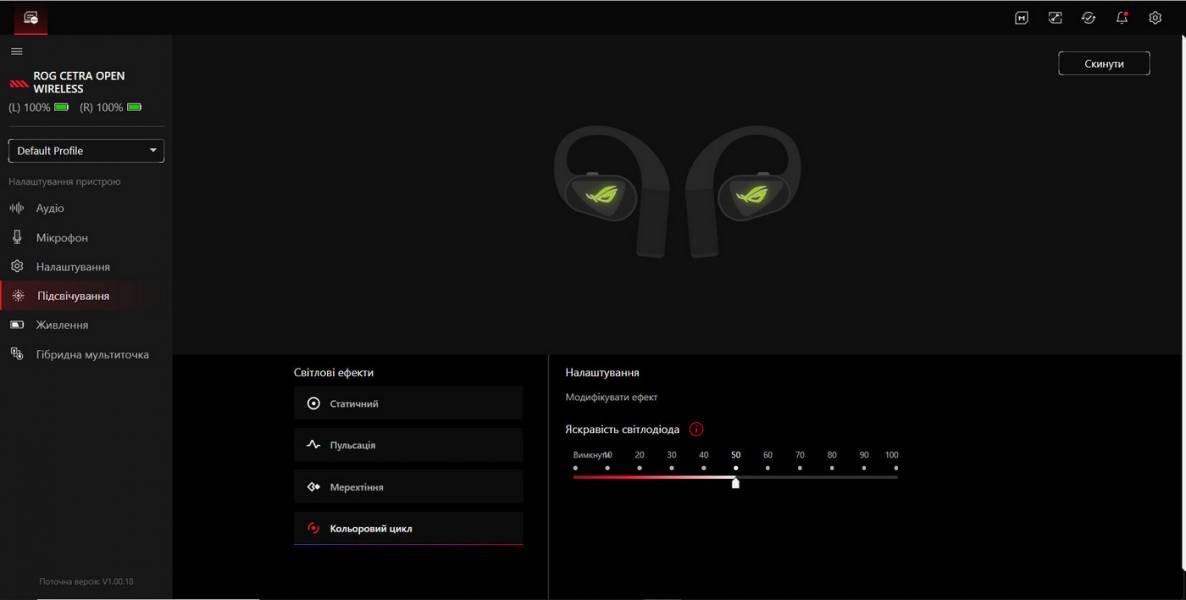Set LED brightness slider to 50
Viewport: 1186px width, 600px height.
pos(735,482)
